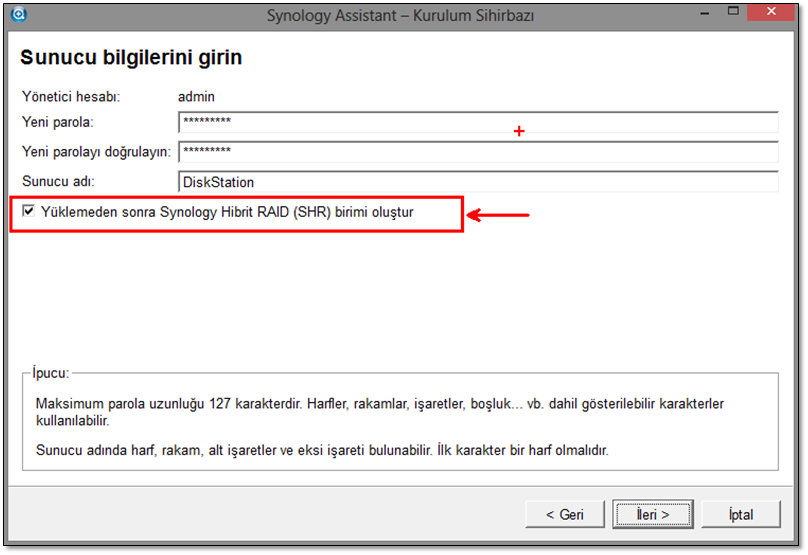This screenshot has width=808, height=555.
Task: Toggle the Synology Hibrit RAID (SHR) checkbox
Action: pyautogui.click(x=28, y=211)
